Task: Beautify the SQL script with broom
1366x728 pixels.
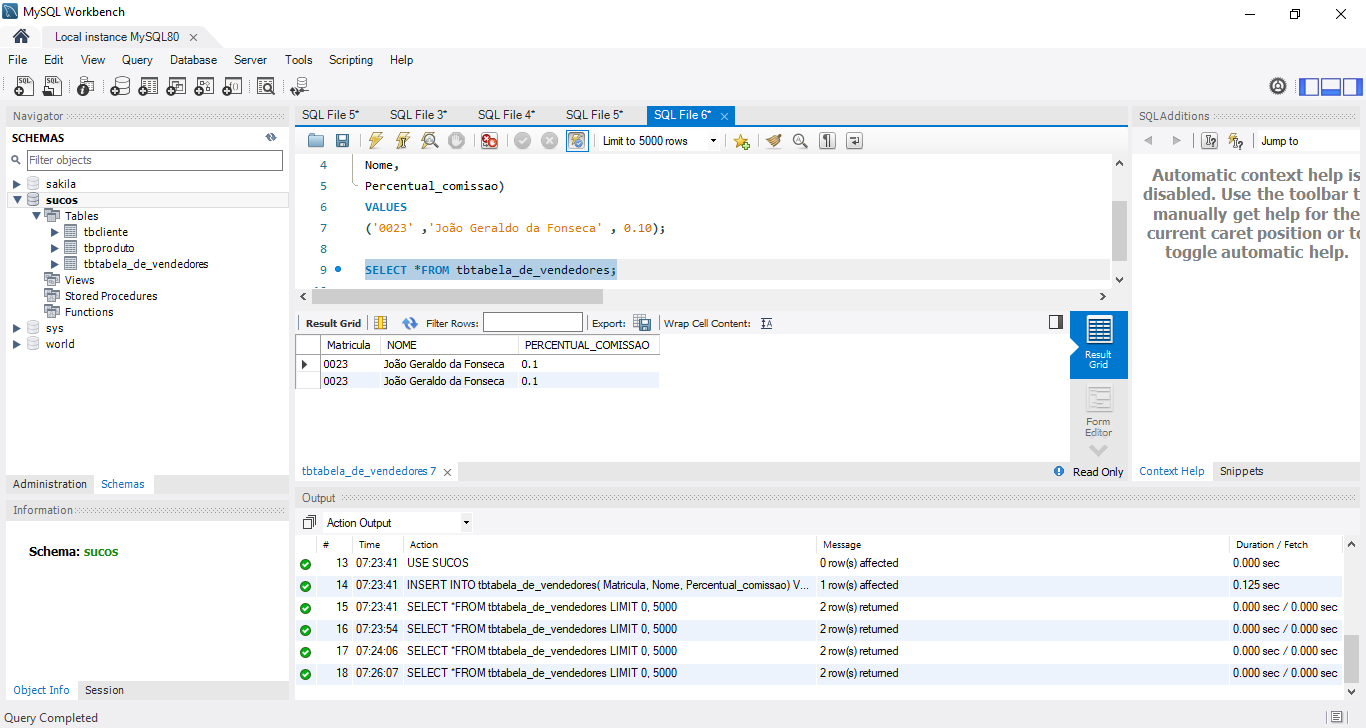Action: 773,141
